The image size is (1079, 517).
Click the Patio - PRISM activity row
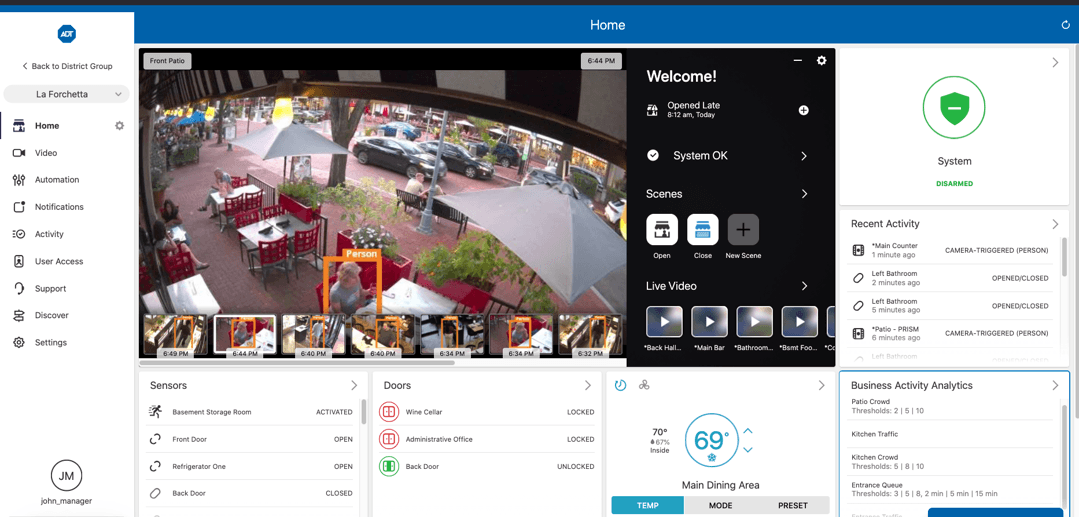pyautogui.click(x=950, y=333)
